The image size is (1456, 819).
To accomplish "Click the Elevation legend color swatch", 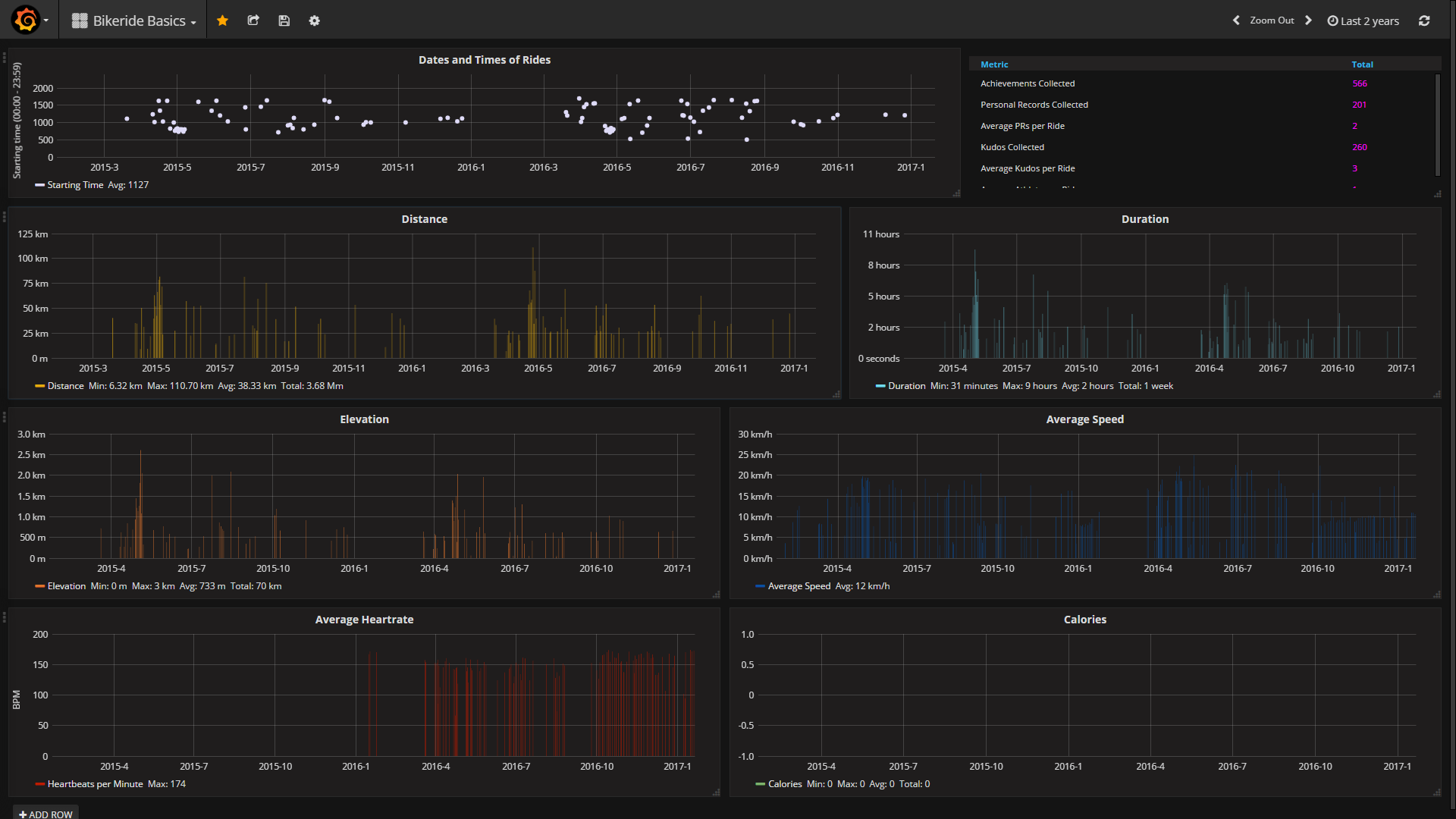I will (x=39, y=586).
